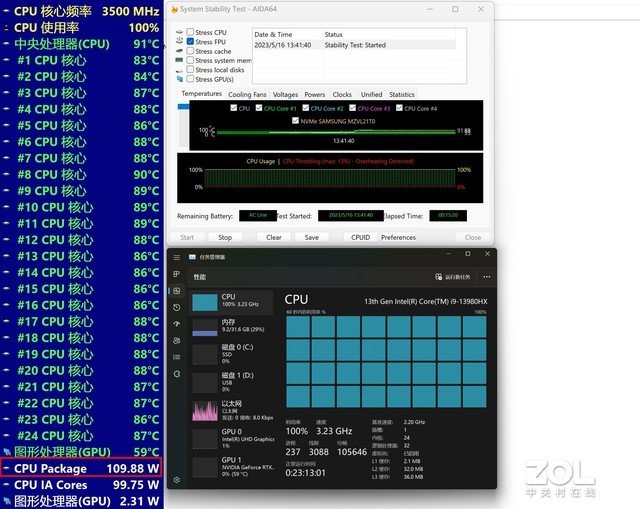The height and width of the screenshot is (509, 640).
Task: Select Performance page icon in Task Manager sidebar
Action: 177,291
